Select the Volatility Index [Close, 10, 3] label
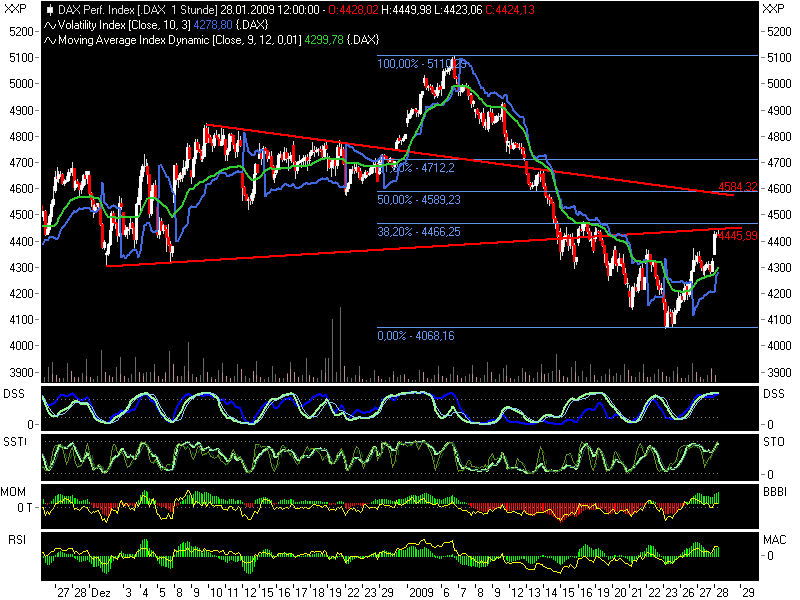The image size is (800, 600). [x=125, y=25]
